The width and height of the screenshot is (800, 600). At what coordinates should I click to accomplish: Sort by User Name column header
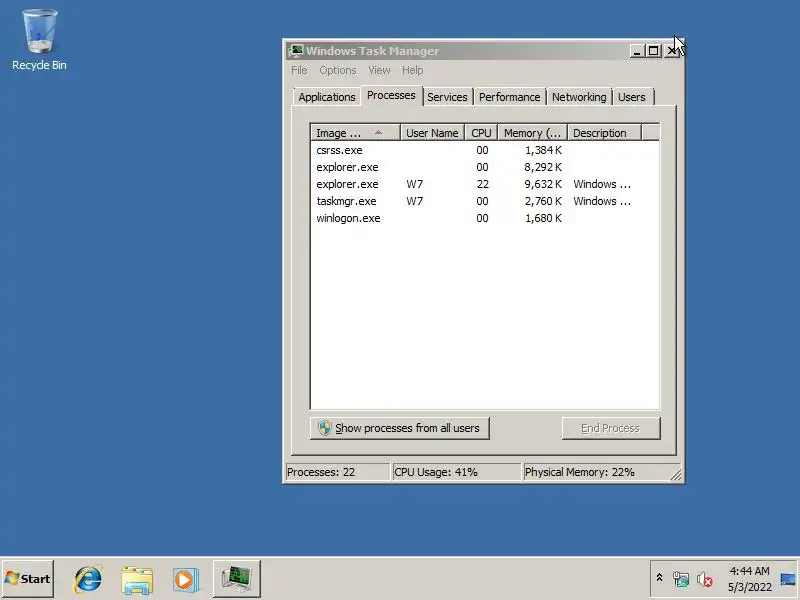(x=432, y=133)
